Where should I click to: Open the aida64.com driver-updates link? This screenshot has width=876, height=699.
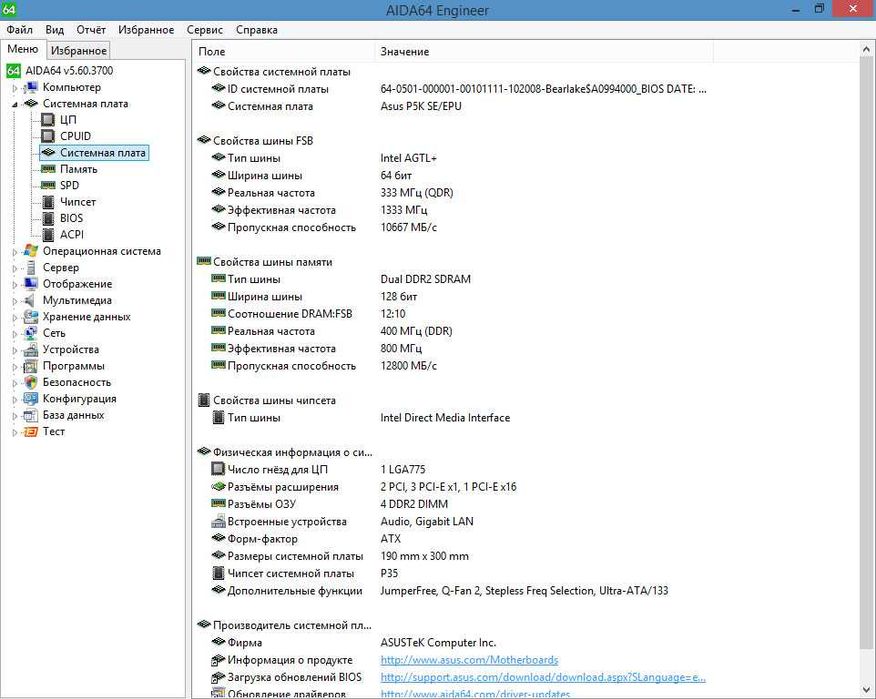click(x=475, y=694)
